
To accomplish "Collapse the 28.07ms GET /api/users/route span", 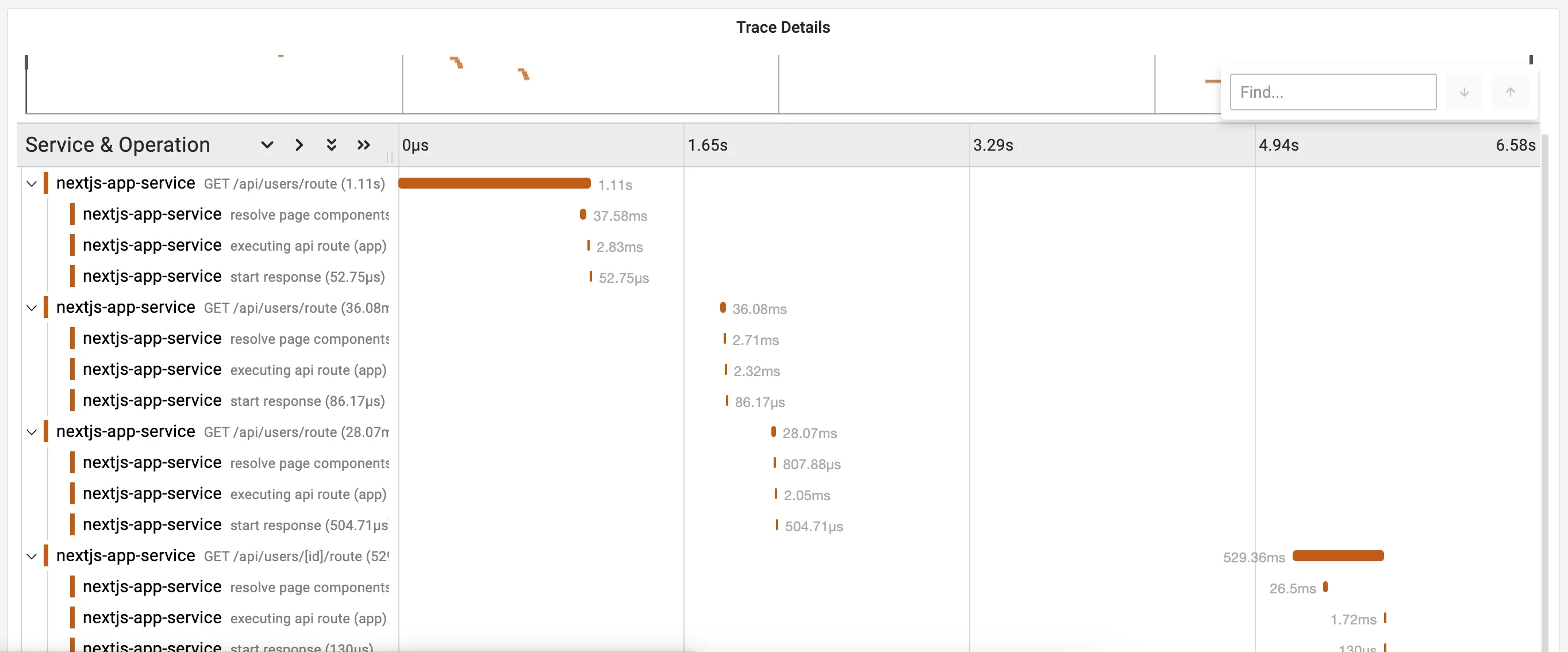I will coord(32,432).
